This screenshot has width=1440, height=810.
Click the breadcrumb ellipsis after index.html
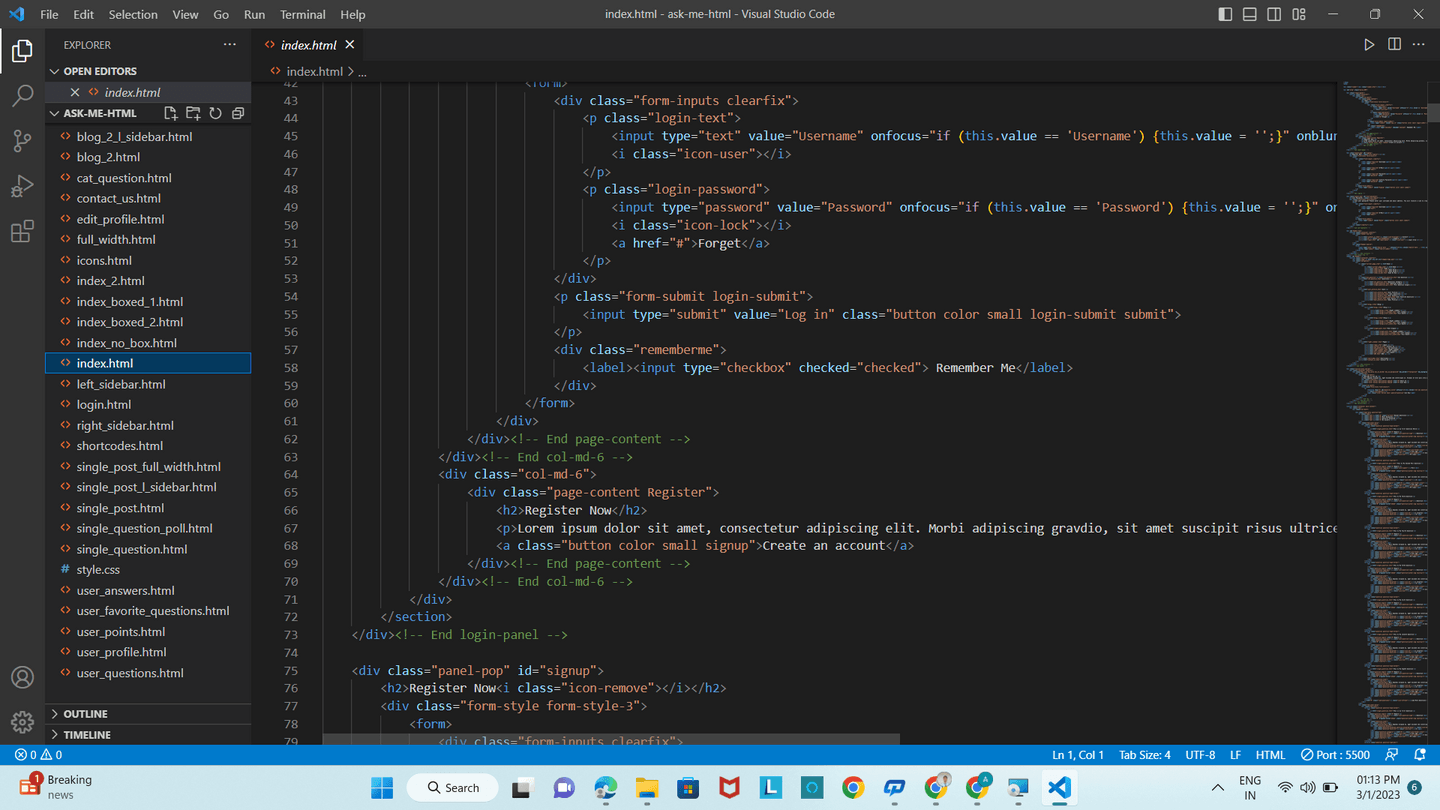coord(362,71)
